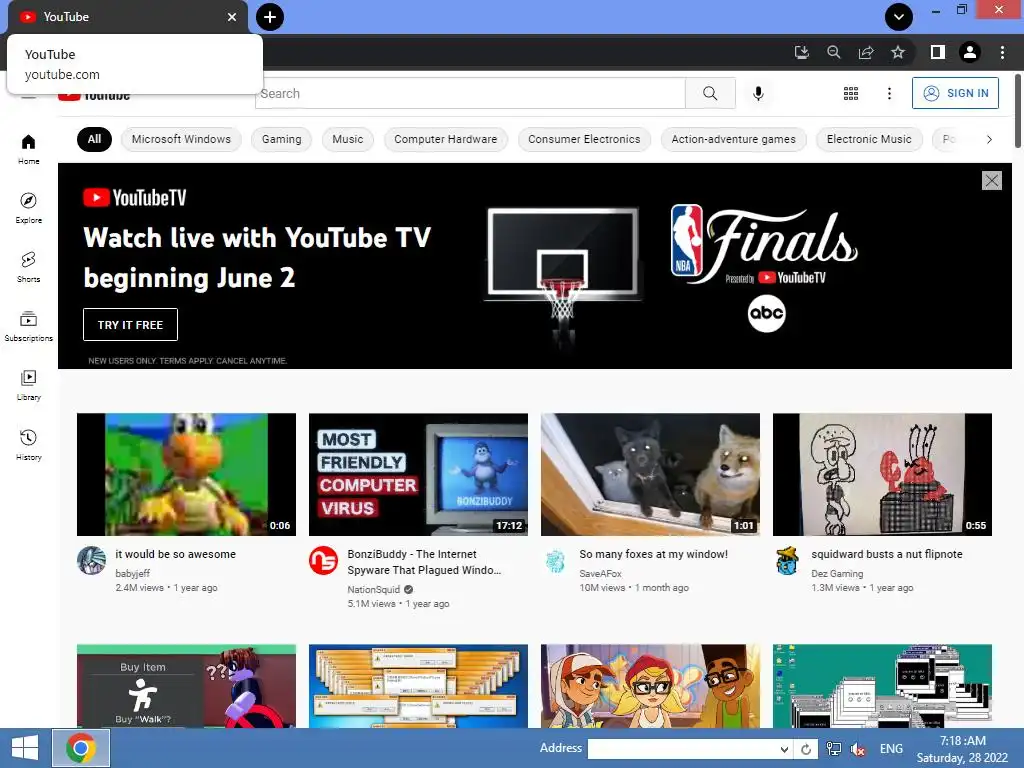Open Dez Gaming channel name link

pos(837,573)
